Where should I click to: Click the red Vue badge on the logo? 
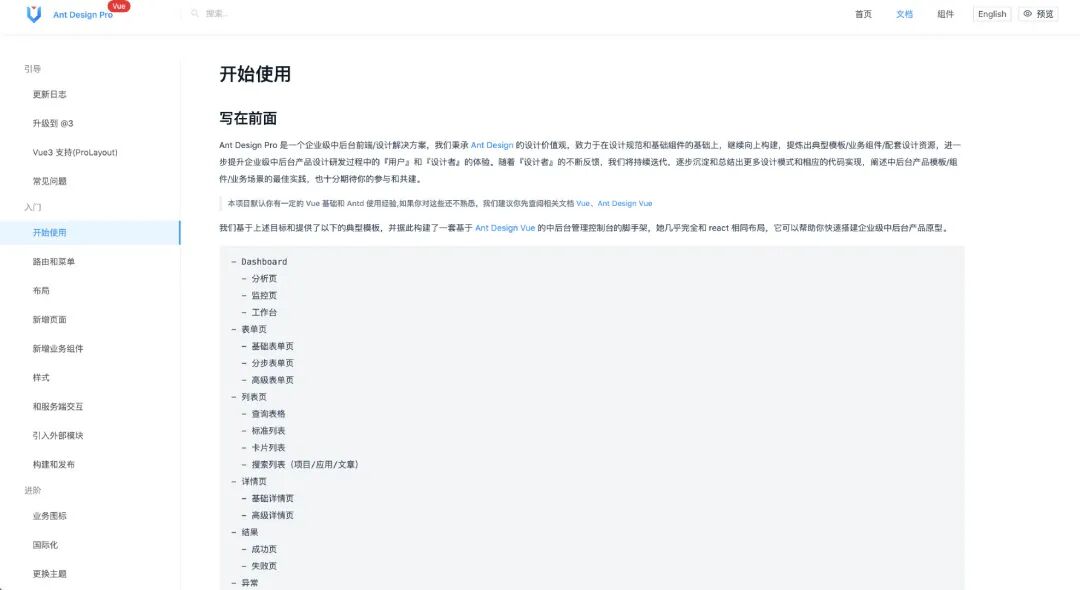[119, 5]
